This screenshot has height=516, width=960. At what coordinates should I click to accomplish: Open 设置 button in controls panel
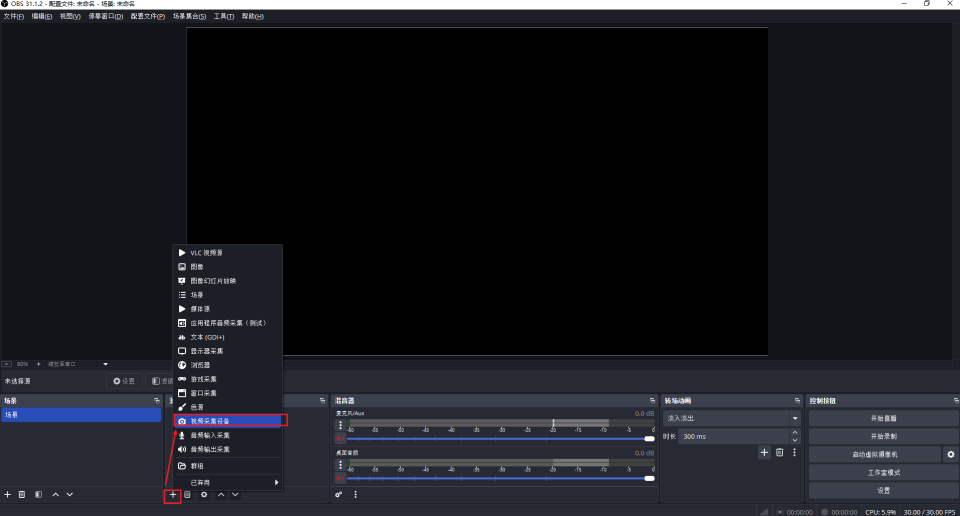tap(883, 490)
